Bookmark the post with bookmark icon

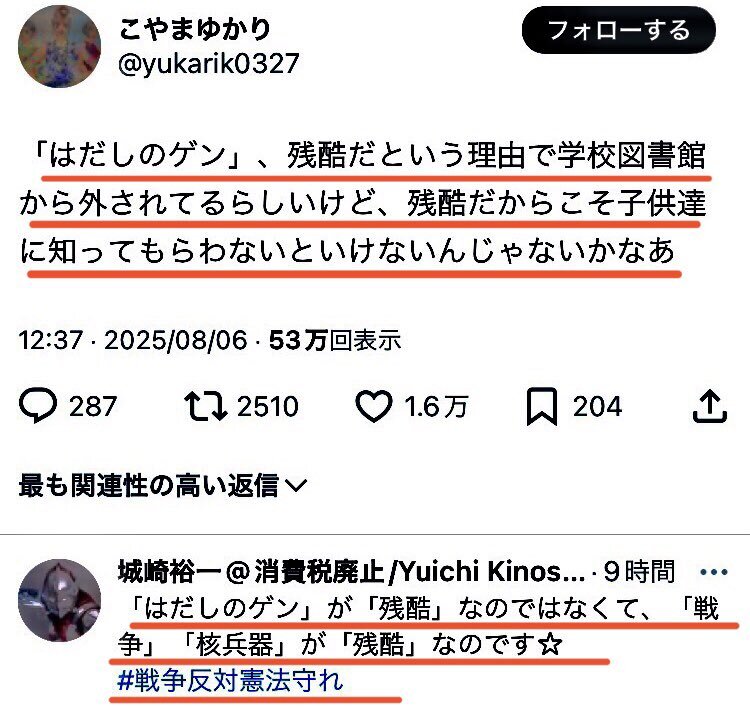click(x=542, y=407)
